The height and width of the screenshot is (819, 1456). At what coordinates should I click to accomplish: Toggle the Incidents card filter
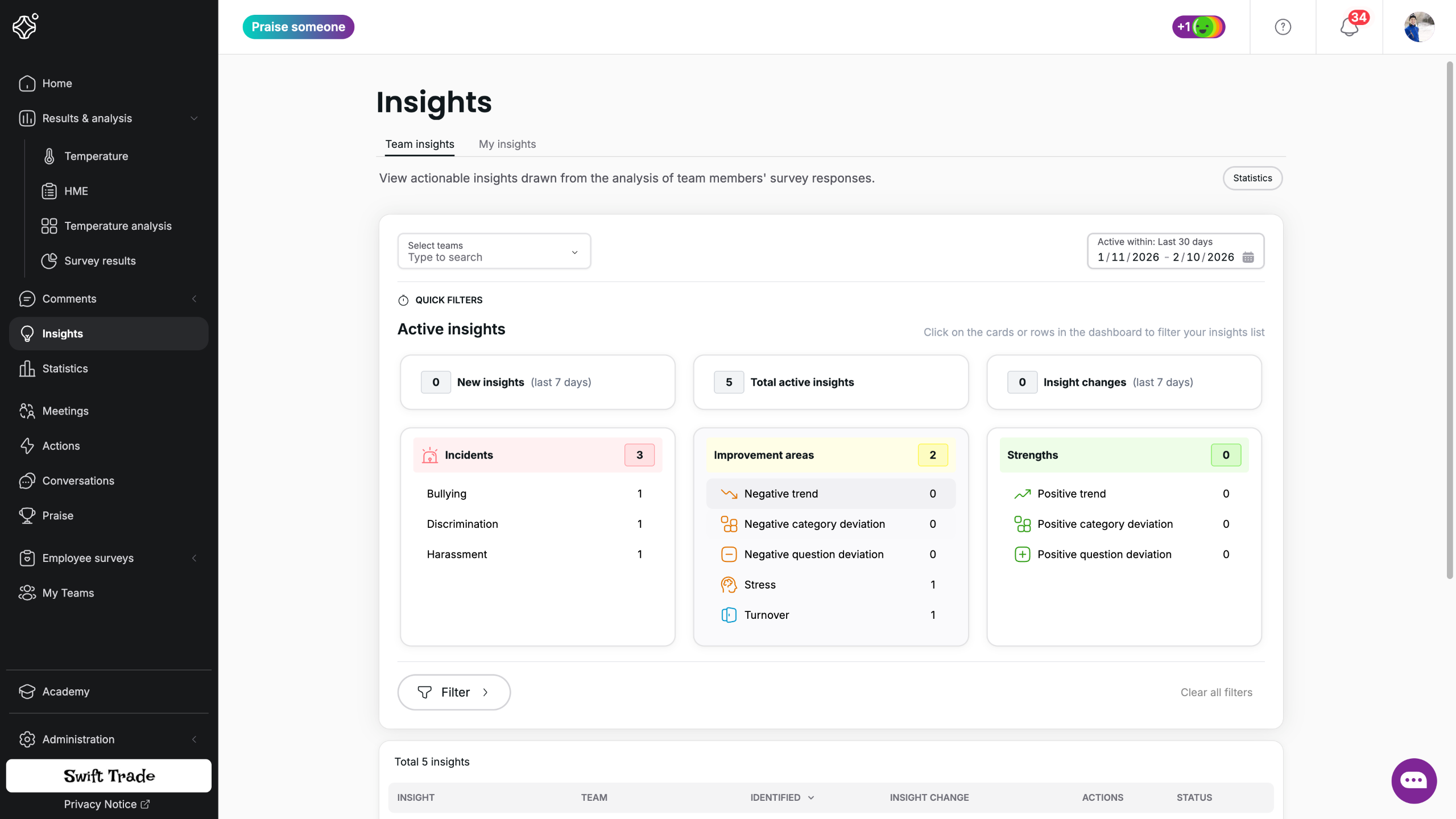click(537, 455)
